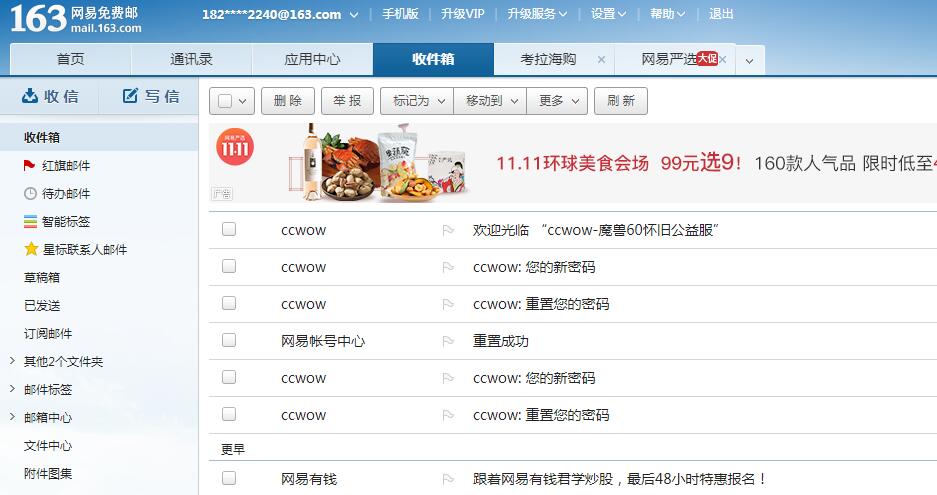Screen dimensions: 937x495
Task: Open the more-tabs dropdown arrow
Action: pyautogui.click(x=749, y=60)
